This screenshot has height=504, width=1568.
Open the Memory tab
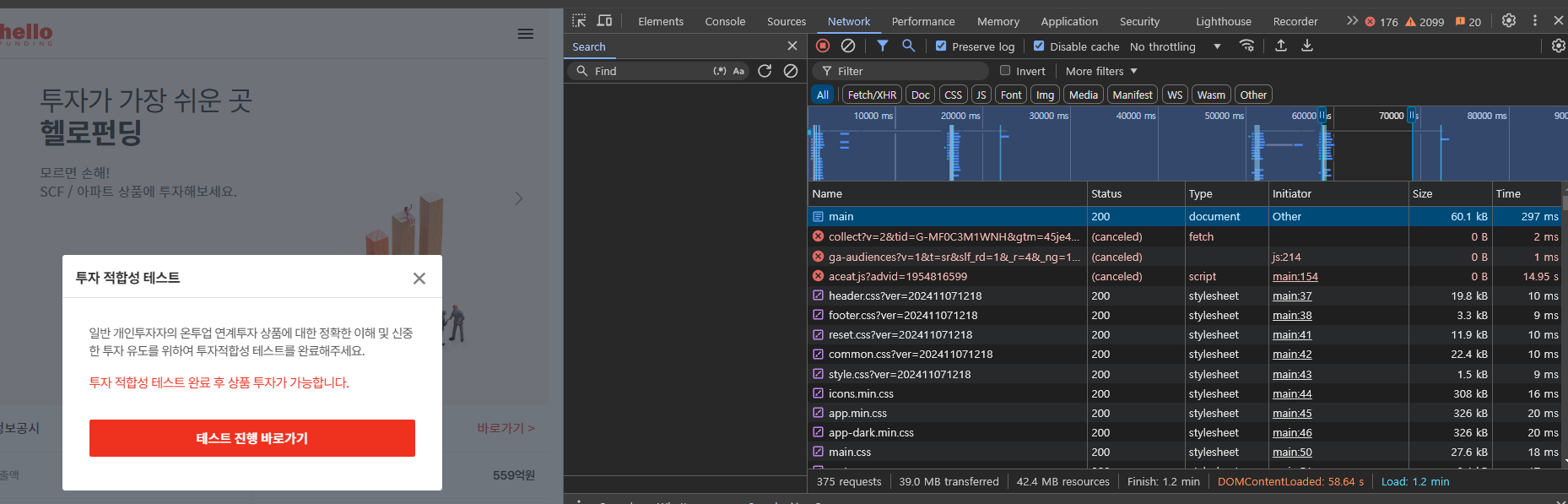[x=998, y=21]
